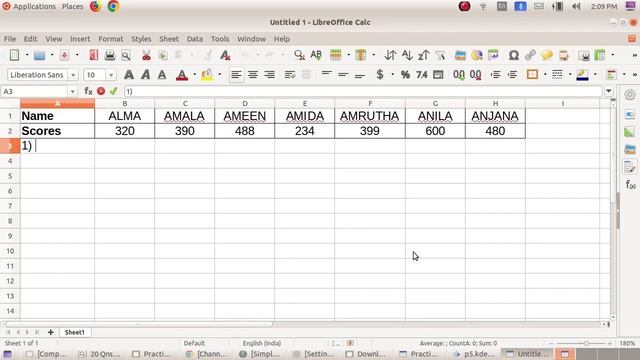Toggle align left
This screenshot has width=640, height=360.
click(x=236, y=75)
